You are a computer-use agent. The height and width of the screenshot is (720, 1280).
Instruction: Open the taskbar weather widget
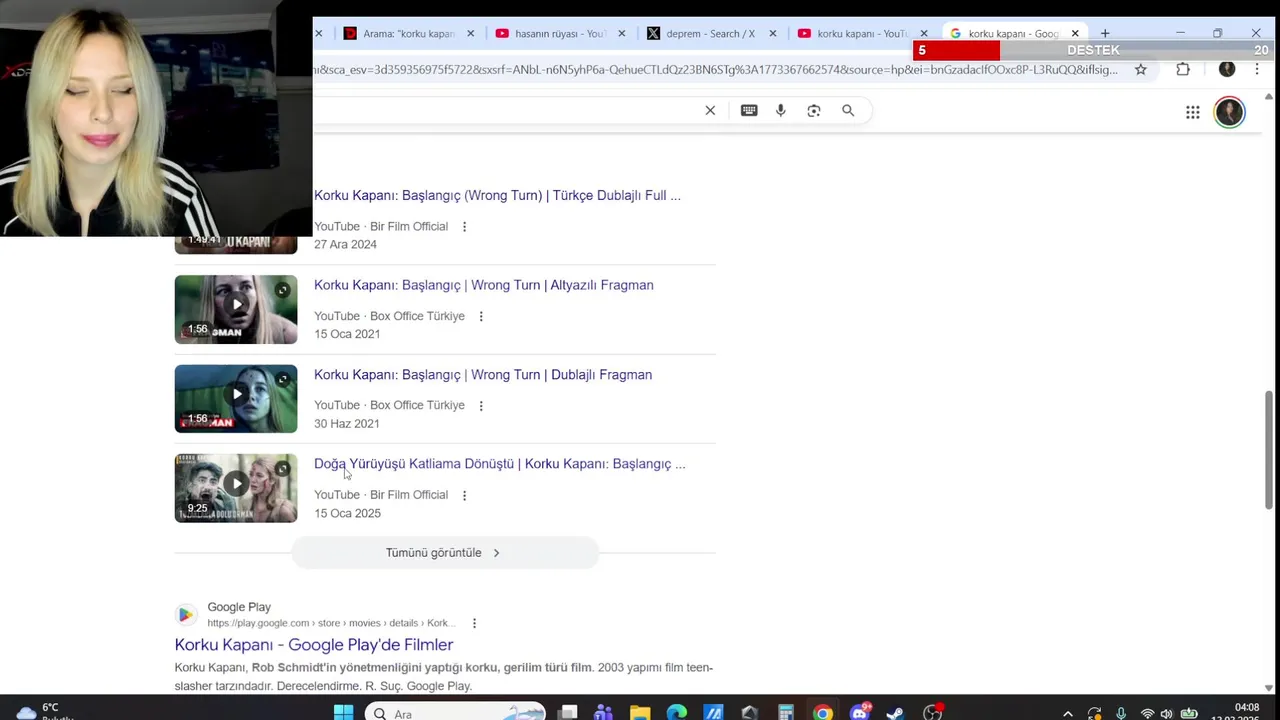pos(45,711)
